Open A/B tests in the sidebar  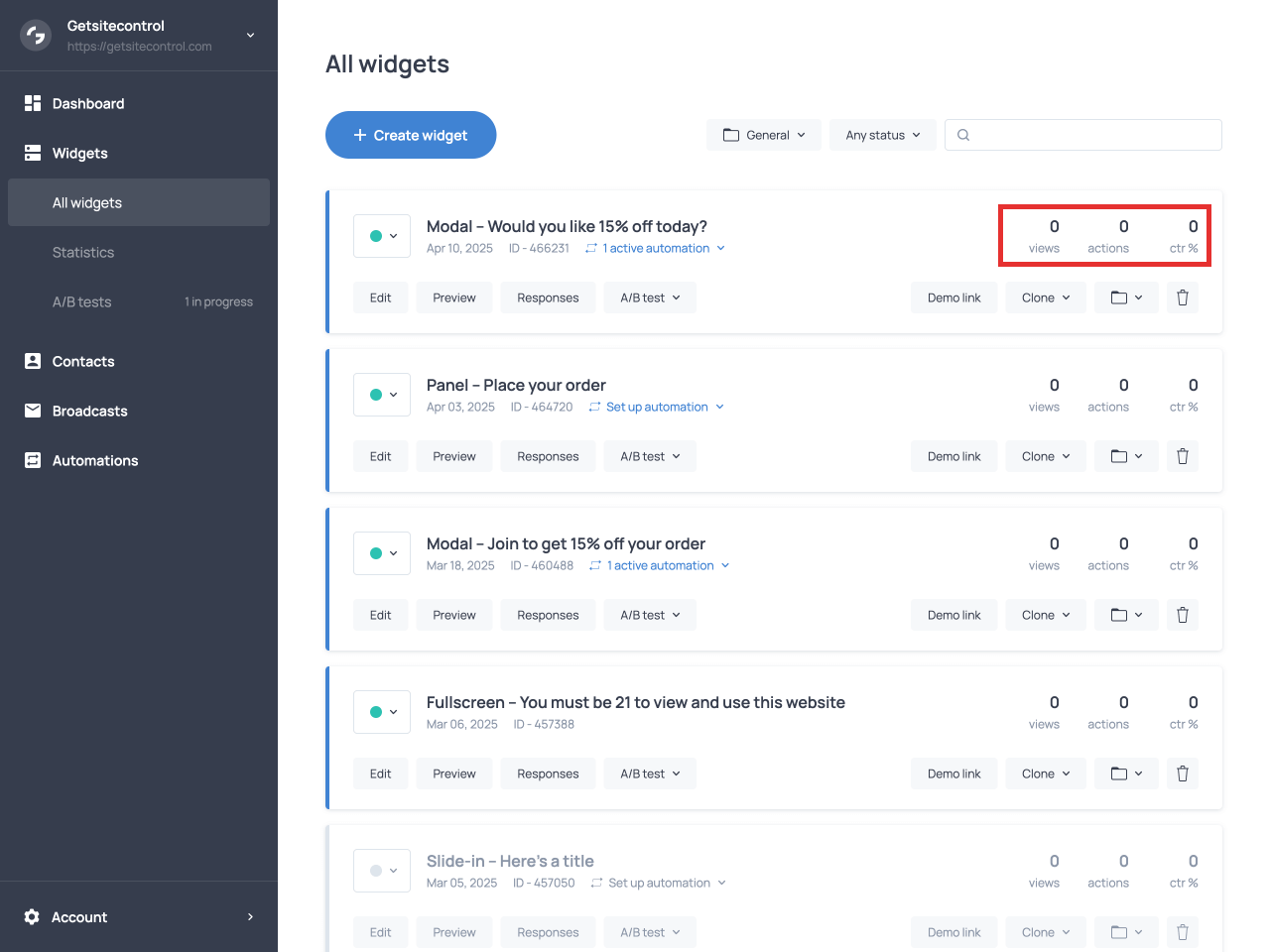pyautogui.click(x=82, y=301)
